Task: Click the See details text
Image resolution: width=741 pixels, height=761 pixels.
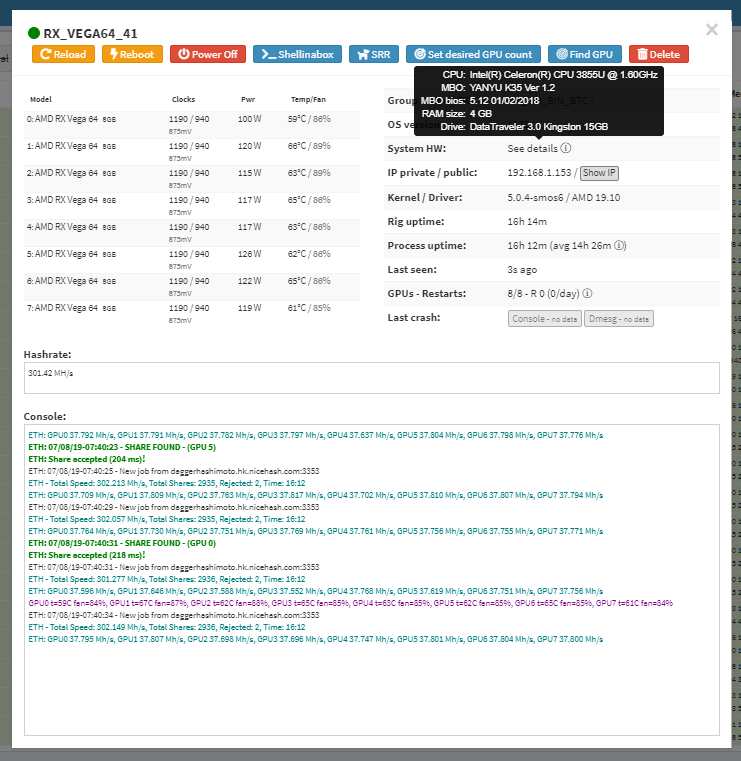Action: [x=532, y=149]
